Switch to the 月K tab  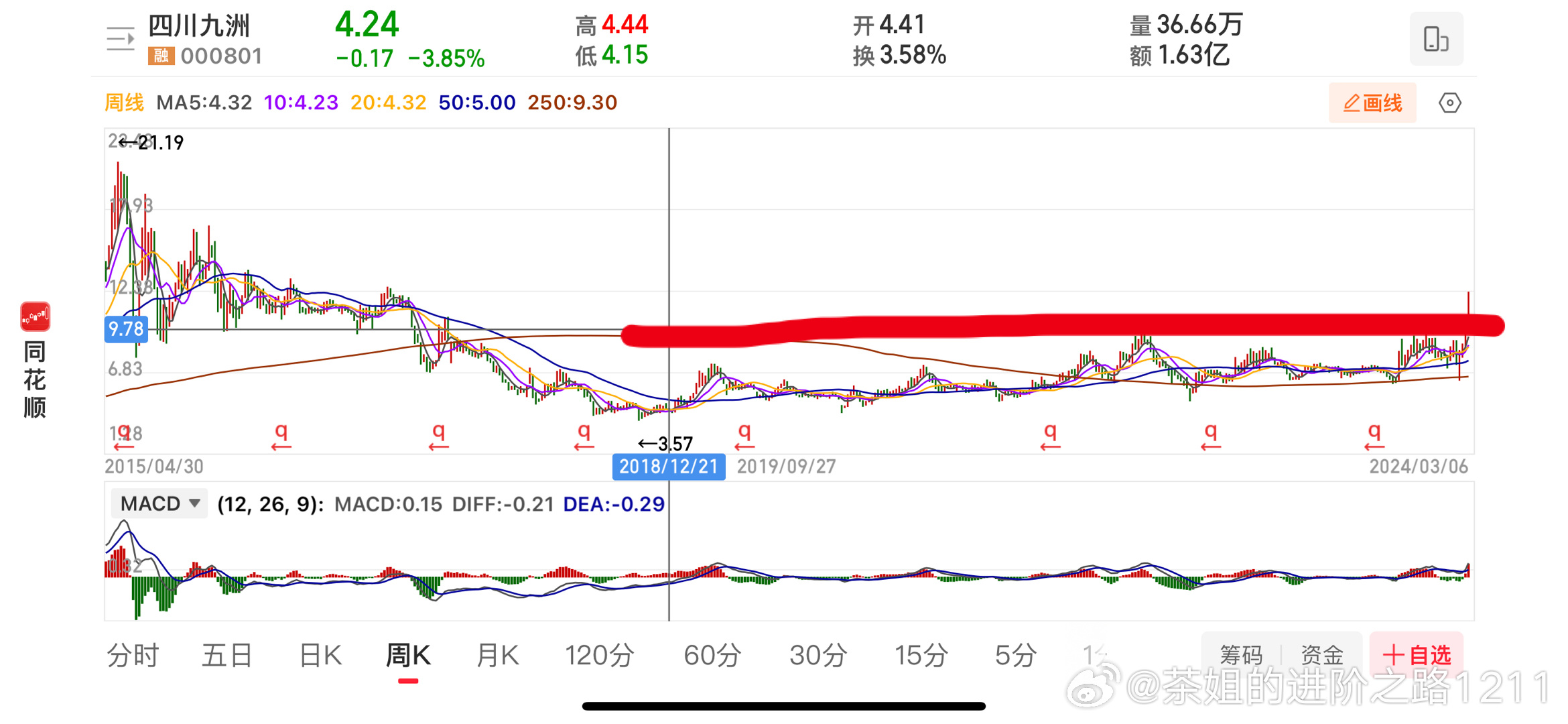click(497, 655)
